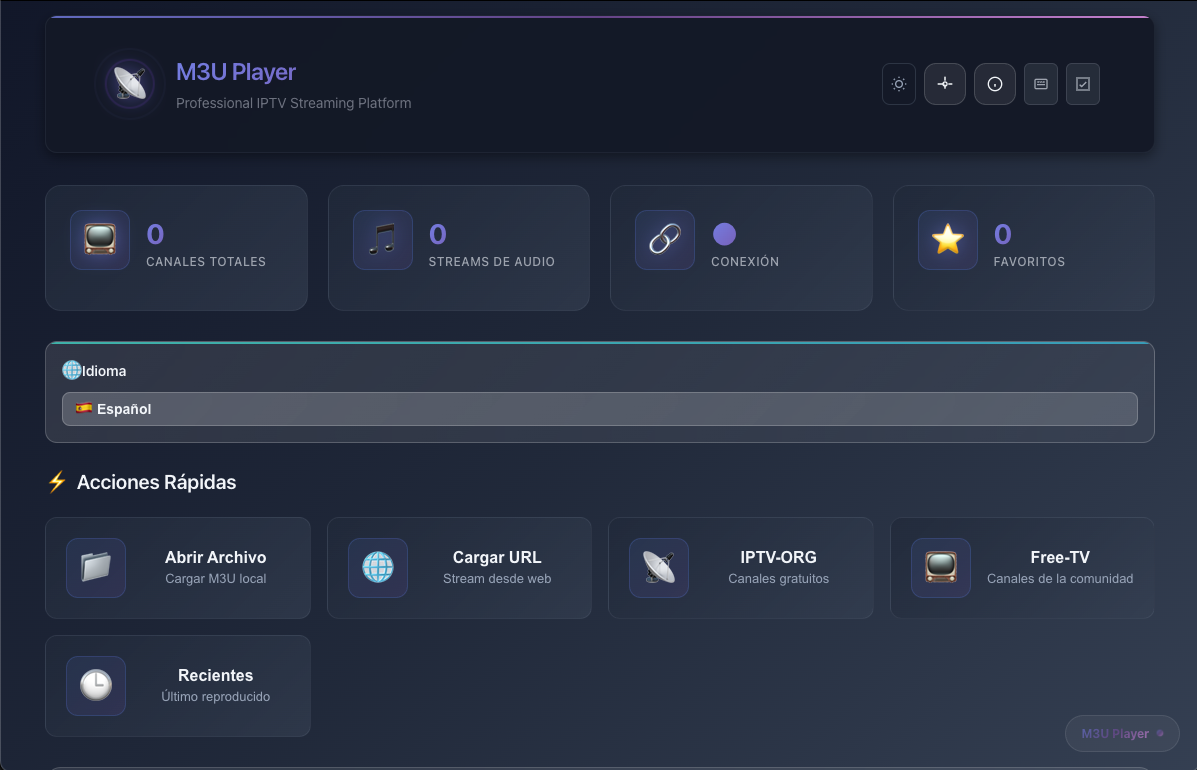Viewport: 1197px width, 770px height.
Task: Click the Professional IPTV Streaming Platform subtitle
Action: pos(294,103)
